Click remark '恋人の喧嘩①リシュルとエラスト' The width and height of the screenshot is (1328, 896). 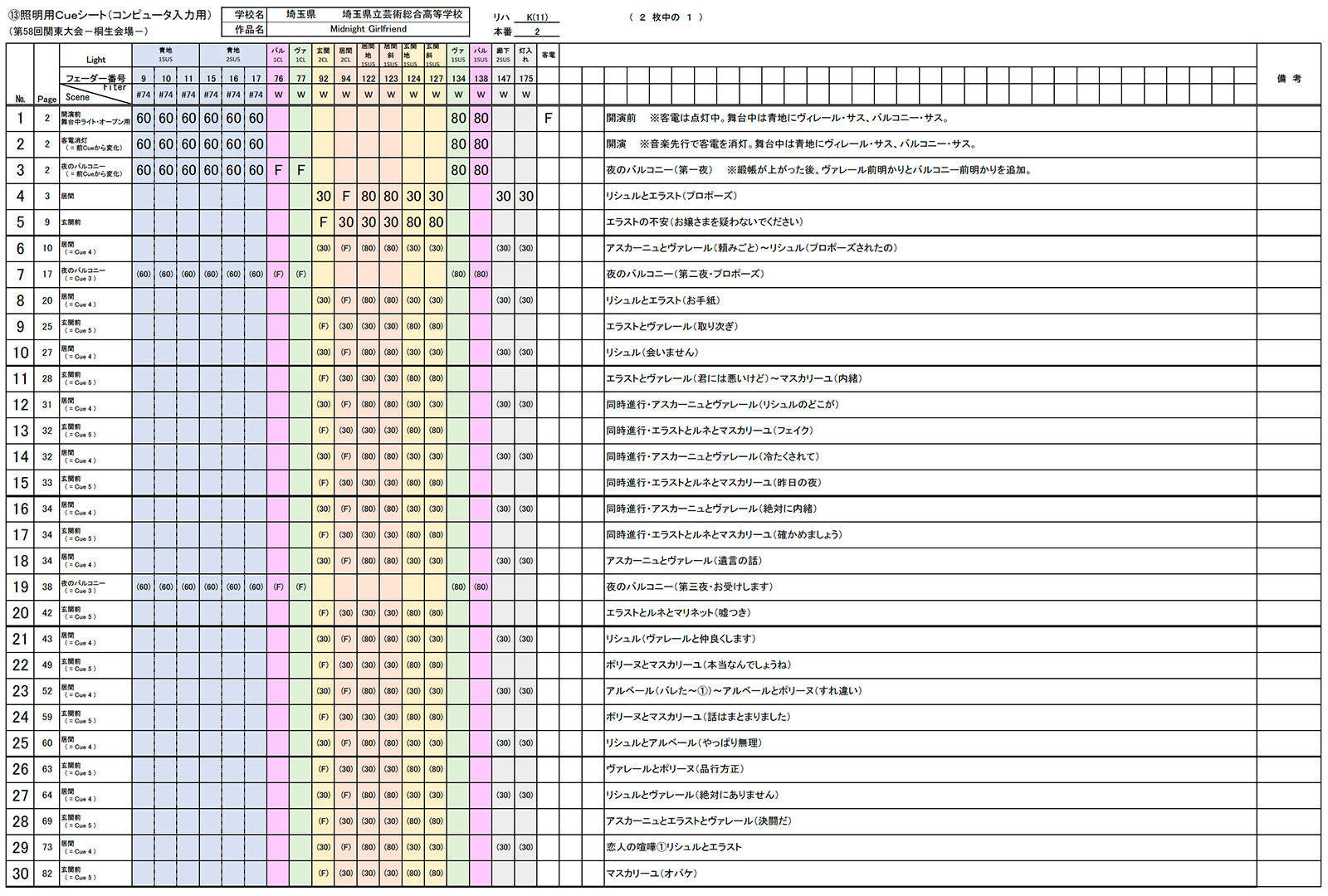click(x=674, y=847)
